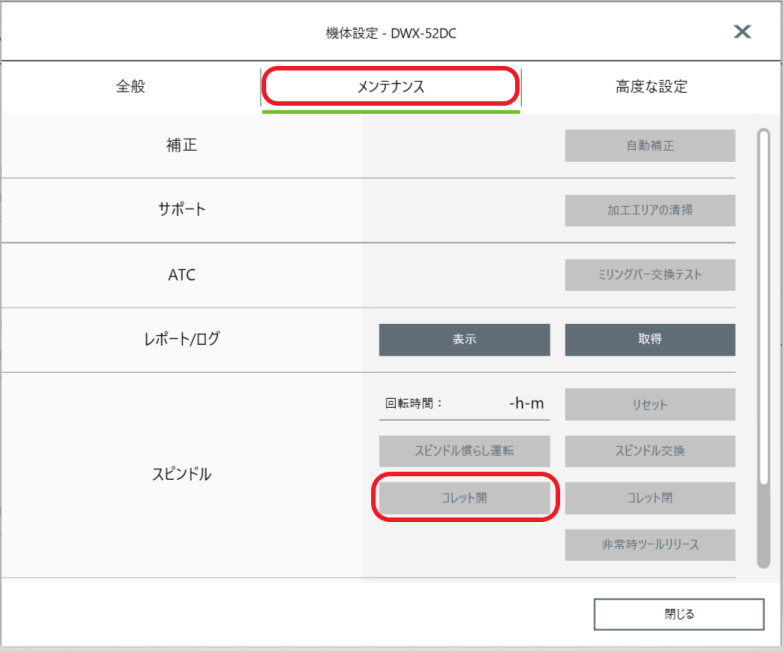Click the スピンドル交換 button
Image resolution: width=783 pixels, height=651 pixels.
pos(650,451)
